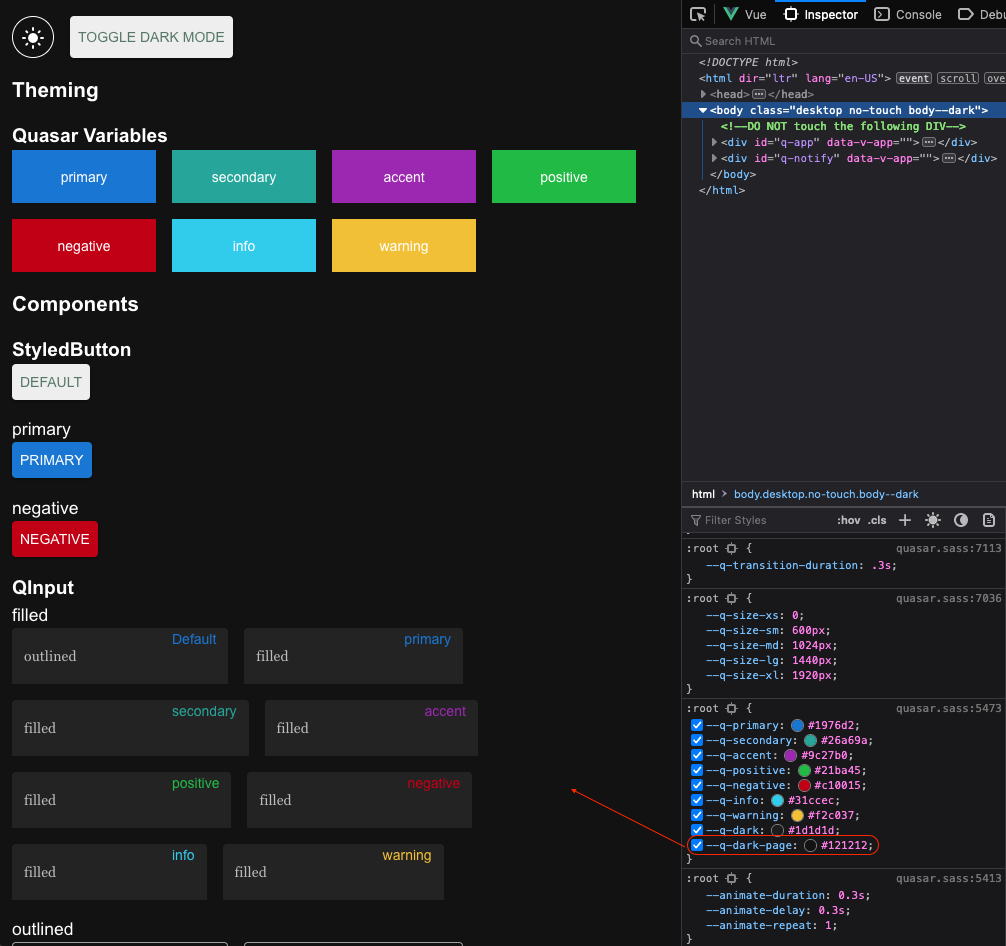Open print media emulation page icon
Screen dimensions: 1006x946
pos(988,520)
